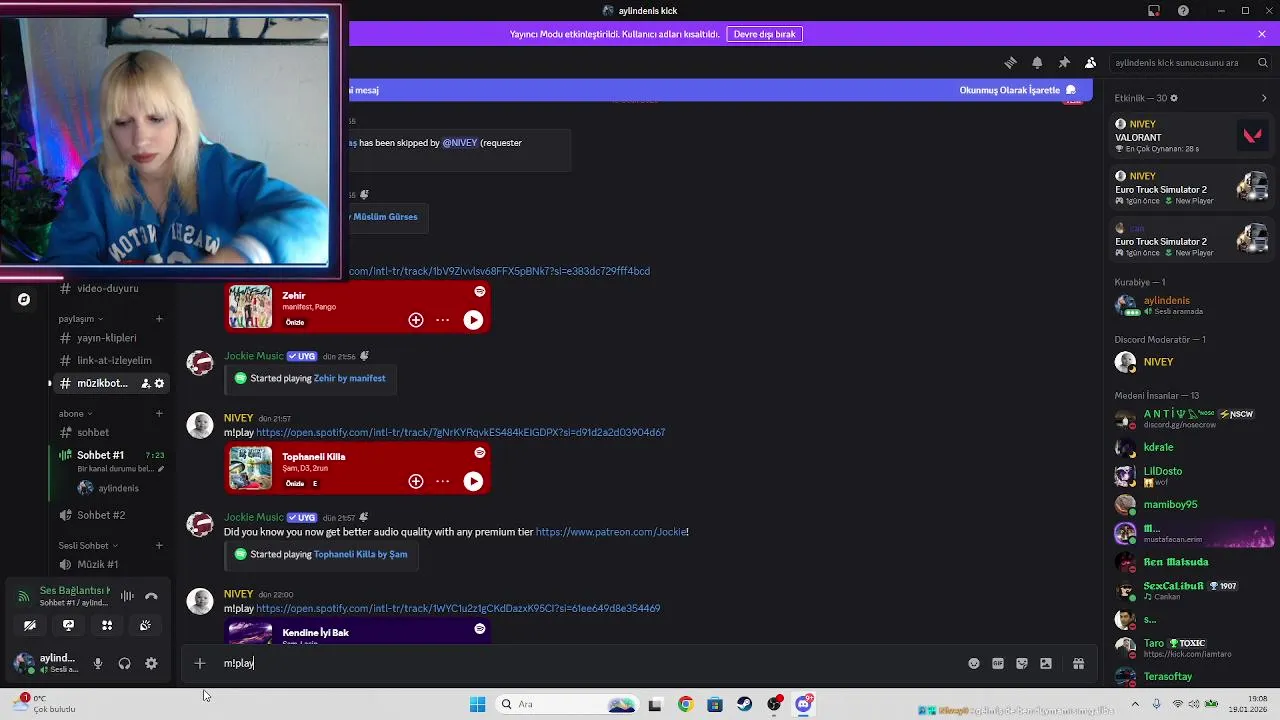Open the GIF picker
The height and width of the screenshot is (720, 1280).
(x=998, y=663)
